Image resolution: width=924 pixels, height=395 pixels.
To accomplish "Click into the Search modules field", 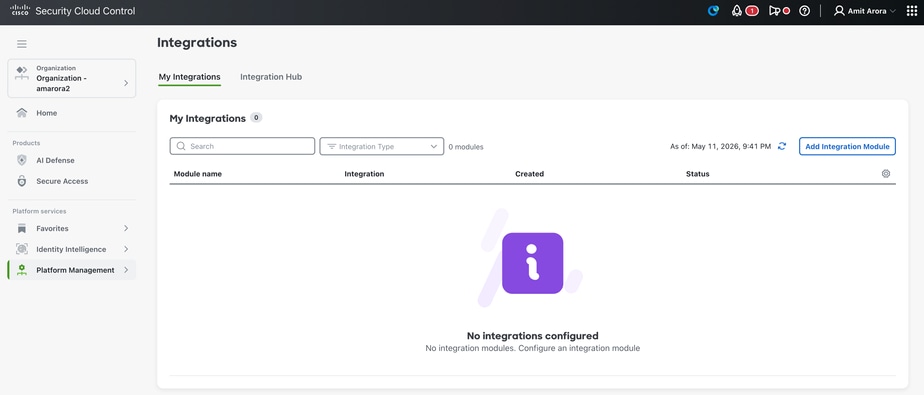I will 242,146.
